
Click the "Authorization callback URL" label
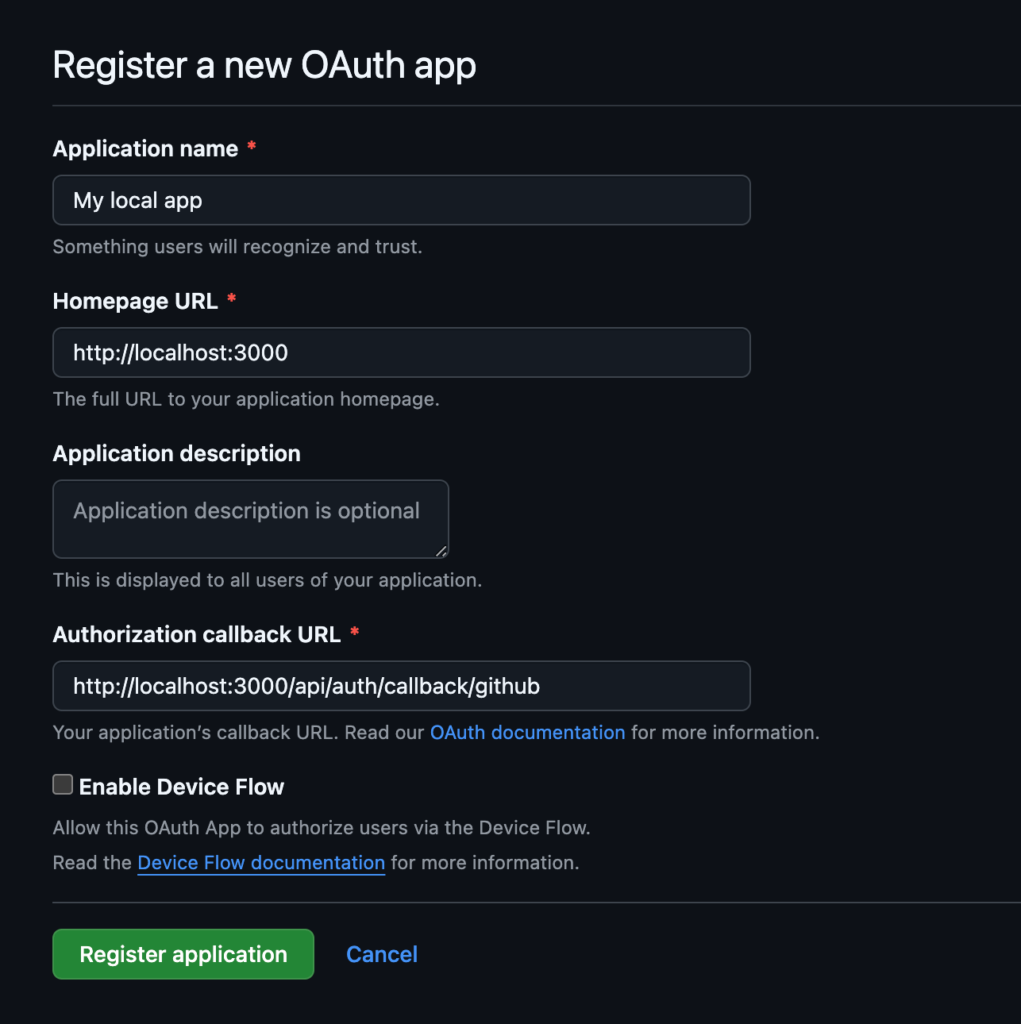196,634
